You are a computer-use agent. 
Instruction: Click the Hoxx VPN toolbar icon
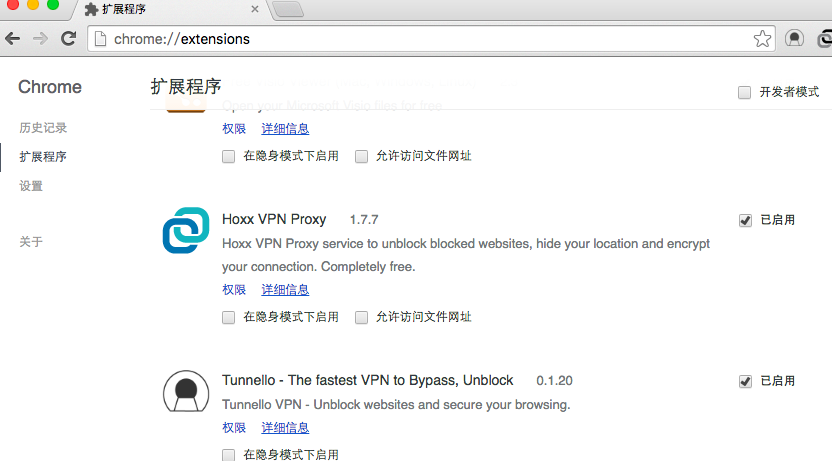(x=825, y=39)
